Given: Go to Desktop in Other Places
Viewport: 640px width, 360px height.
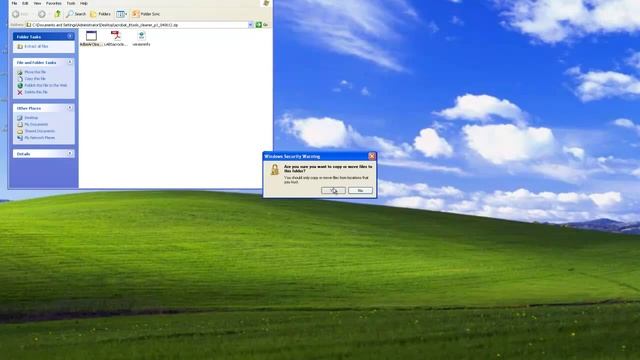Looking at the screenshot, I should pyautogui.click(x=31, y=118).
